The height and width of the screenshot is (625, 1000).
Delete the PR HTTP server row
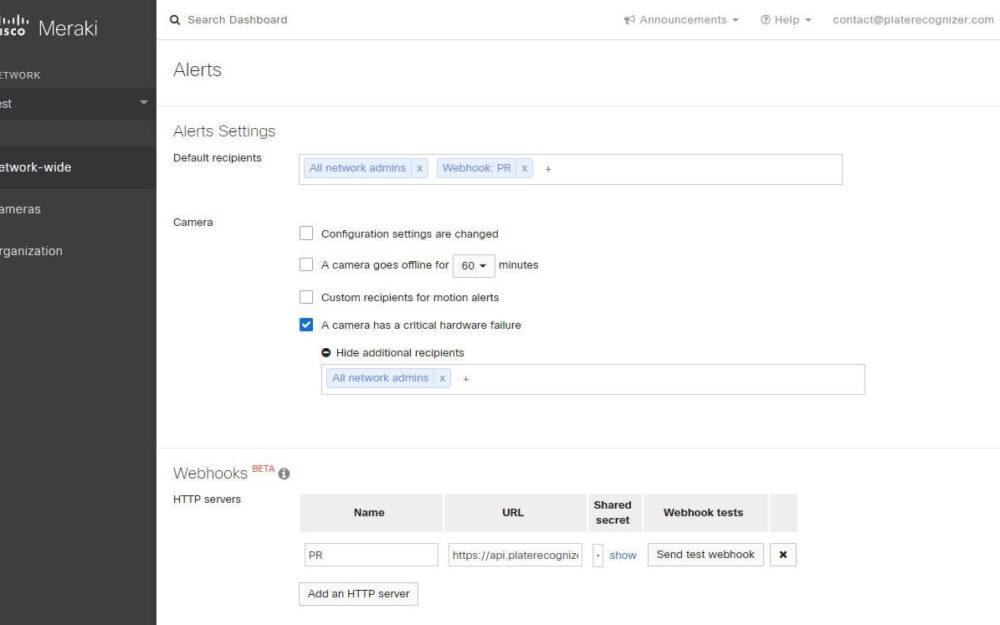(x=783, y=555)
